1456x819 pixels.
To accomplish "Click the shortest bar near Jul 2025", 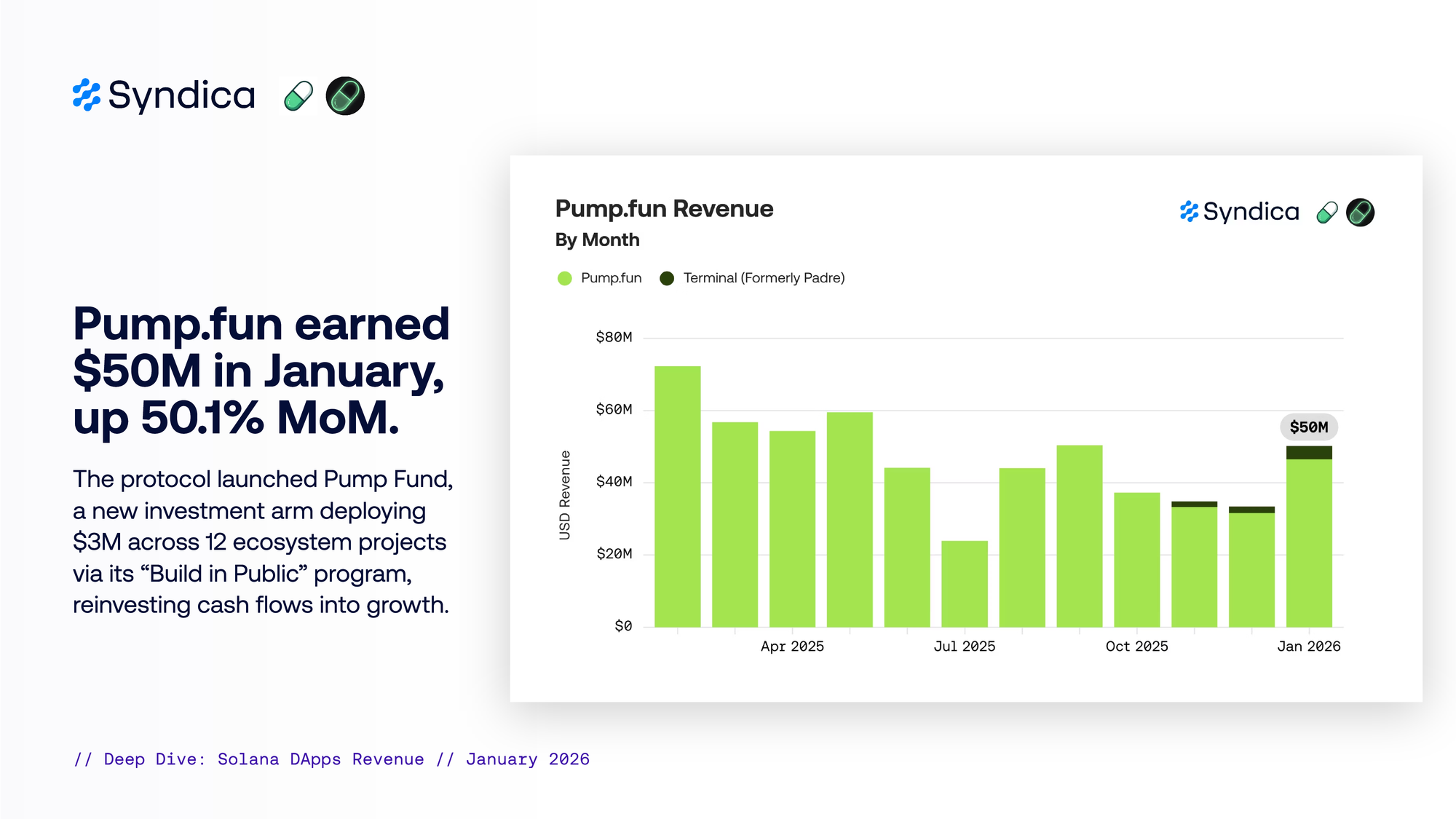I will pos(964,583).
